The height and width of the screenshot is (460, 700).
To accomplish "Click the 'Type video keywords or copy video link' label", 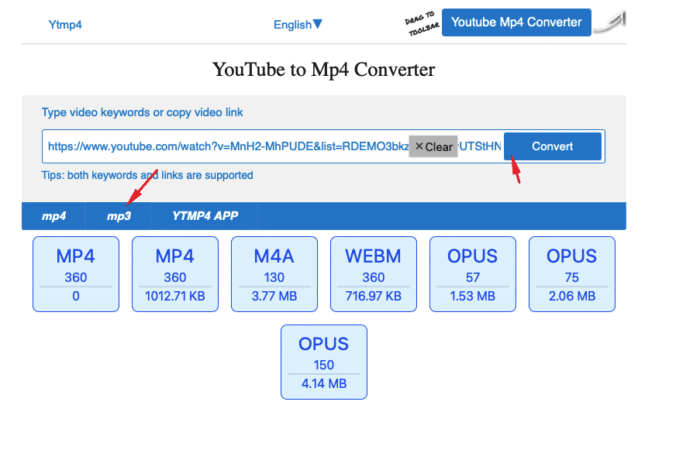I will tap(142, 113).
